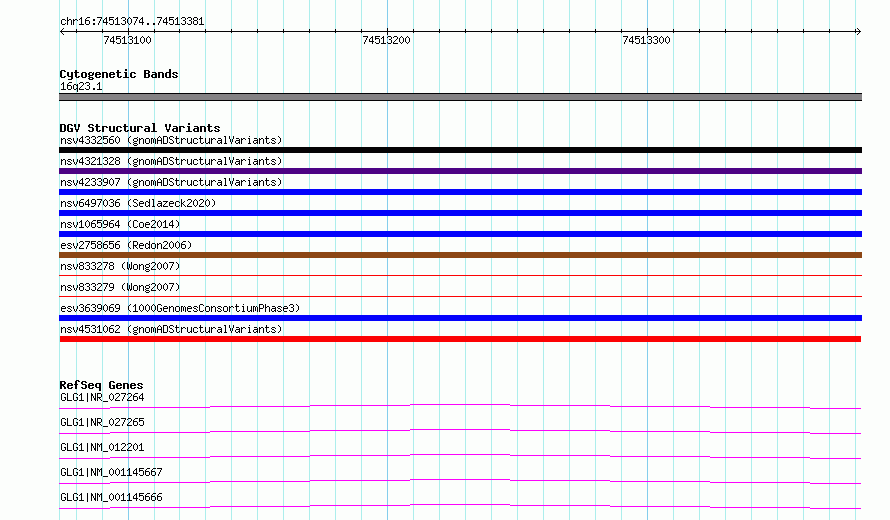Click the esv2758656 (Redon2006) label
The image size is (890, 520).
tap(126, 245)
